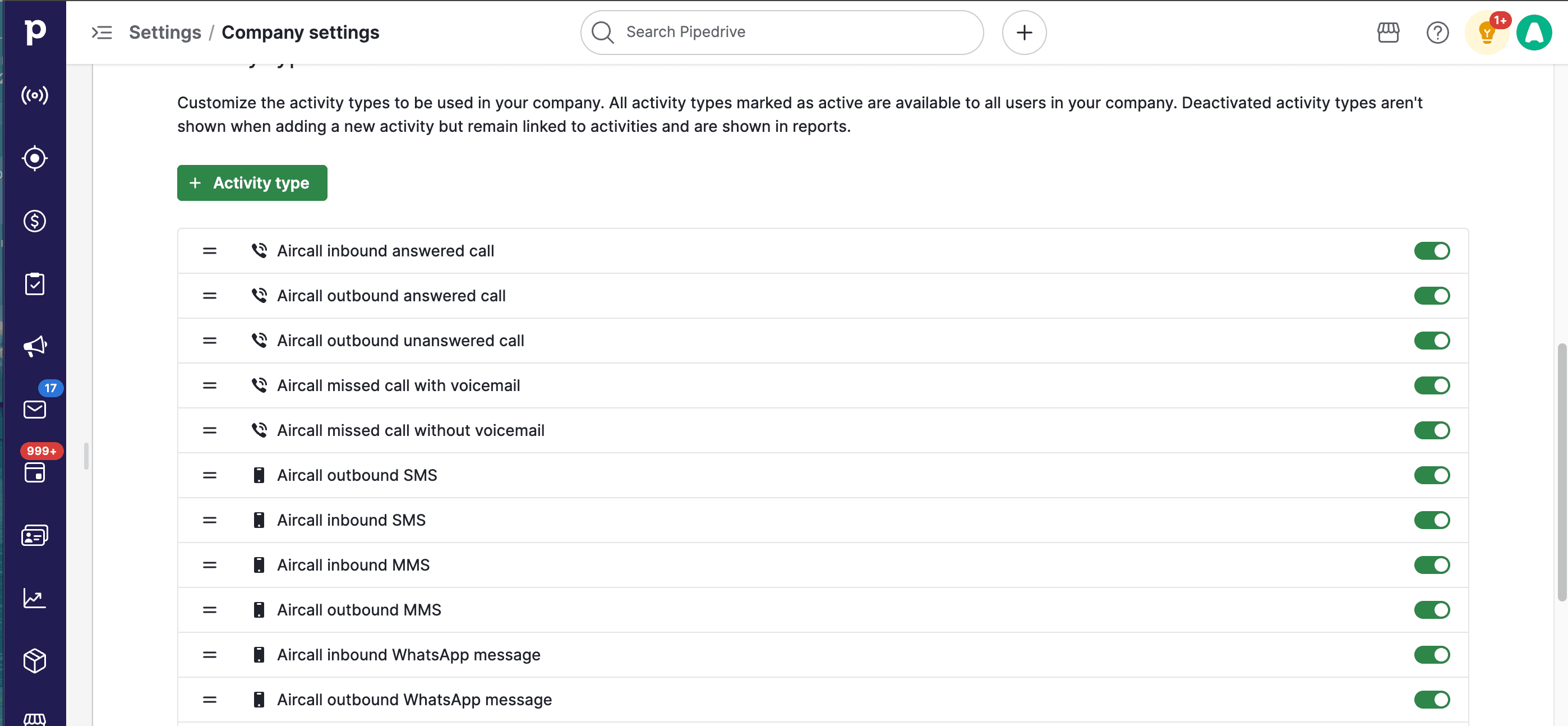Image resolution: width=1568 pixels, height=726 pixels.
Task: Click the Search Pipedrive field
Action: 782,33
